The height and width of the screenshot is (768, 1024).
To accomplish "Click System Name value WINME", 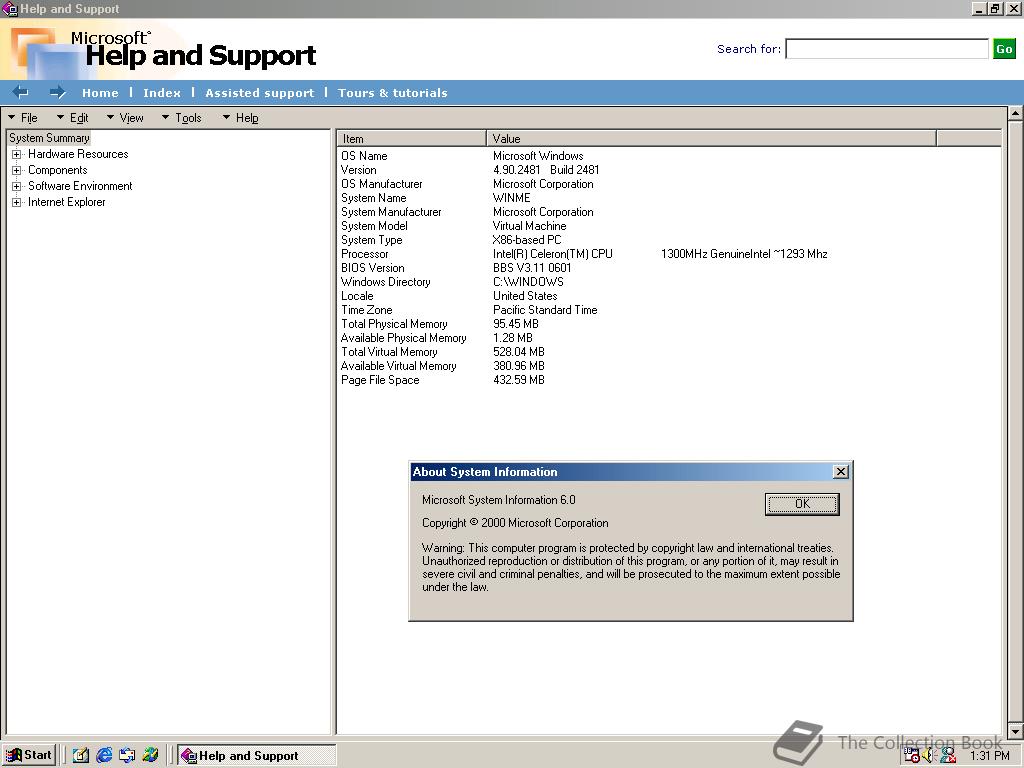I will click(x=511, y=198).
